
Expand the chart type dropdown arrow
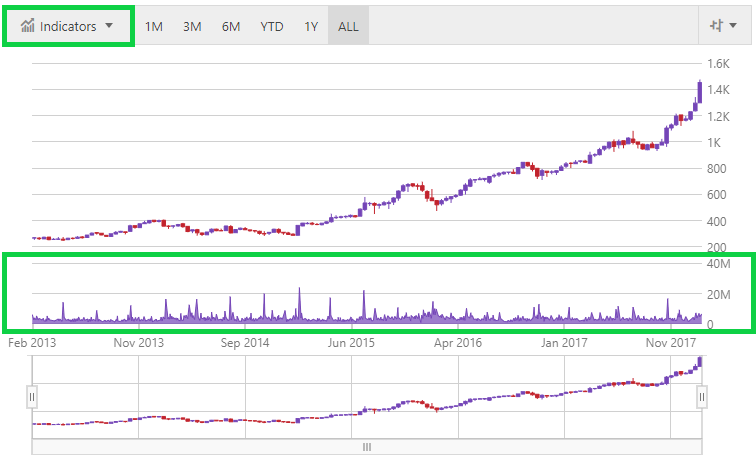[x=731, y=26]
